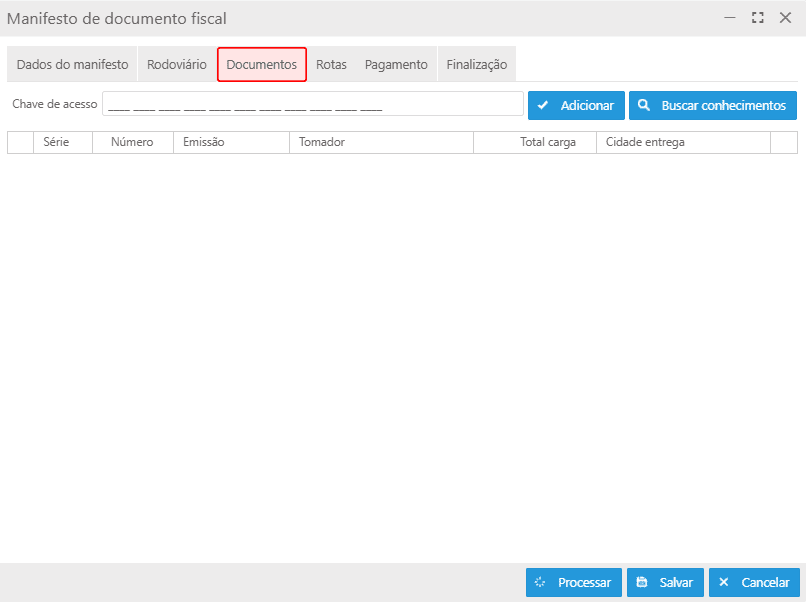The image size is (806, 602).
Task: Click the Cancelar button
Action: coord(754,582)
